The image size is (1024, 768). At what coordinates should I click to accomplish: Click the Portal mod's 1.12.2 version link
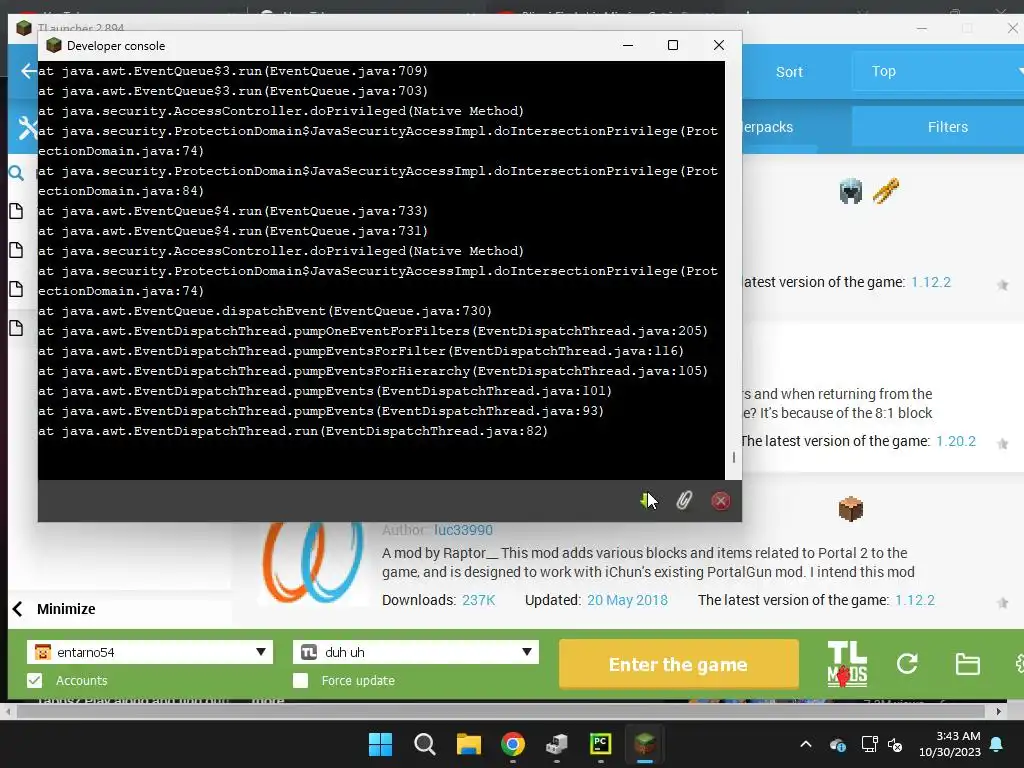(914, 600)
